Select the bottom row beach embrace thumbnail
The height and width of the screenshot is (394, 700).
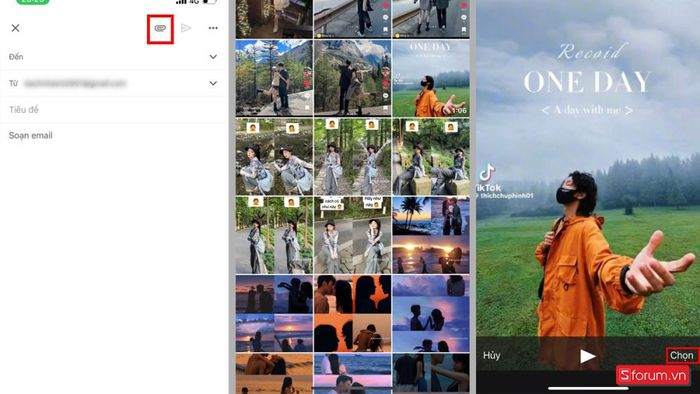[x=274, y=373]
